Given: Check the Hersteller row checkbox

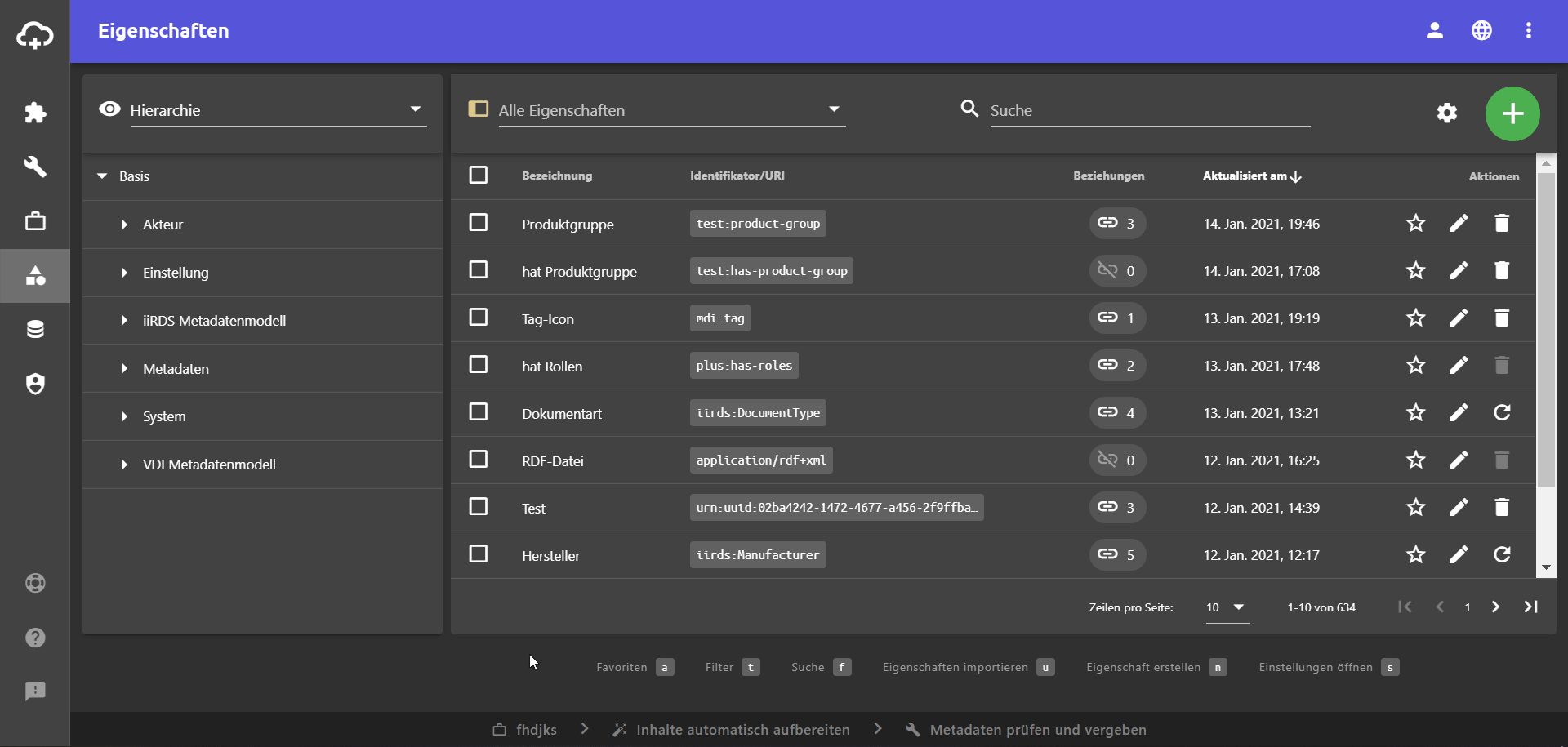Looking at the screenshot, I should 479,554.
